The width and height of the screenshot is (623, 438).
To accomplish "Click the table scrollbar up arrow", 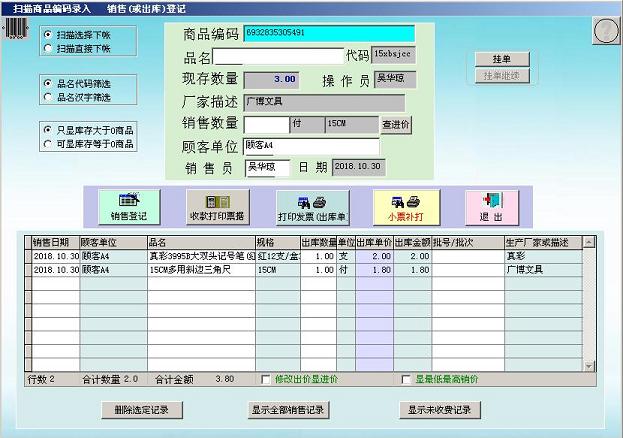I will 588,242.
